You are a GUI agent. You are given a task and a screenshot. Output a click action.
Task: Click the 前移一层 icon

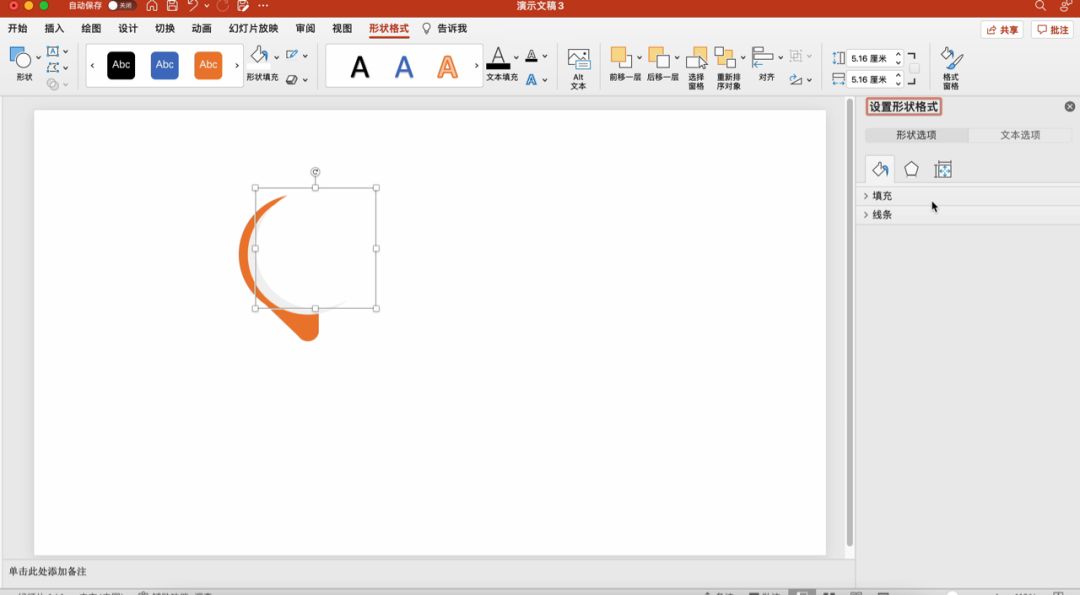pos(621,58)
